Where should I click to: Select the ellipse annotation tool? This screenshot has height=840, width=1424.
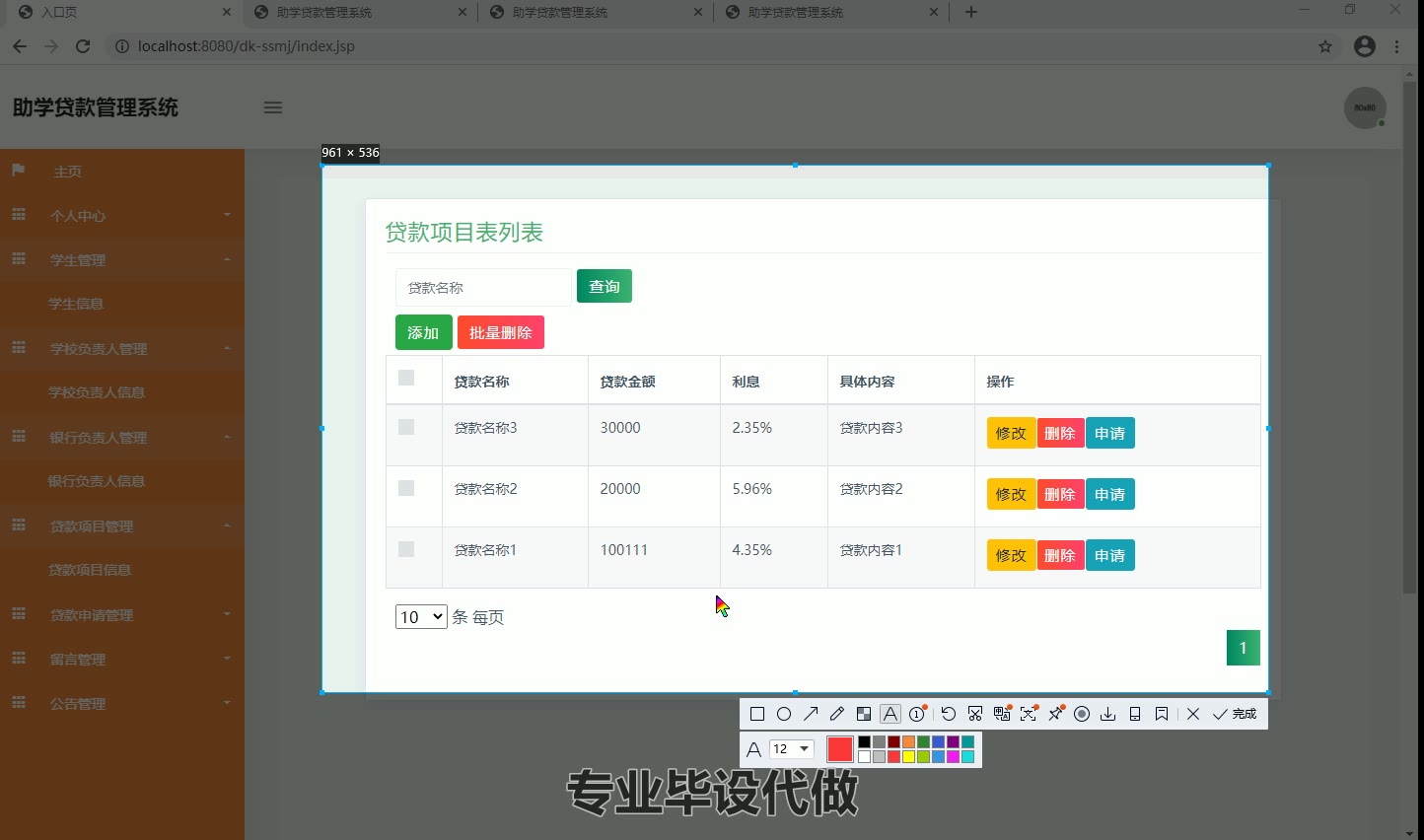pos(784,714)
